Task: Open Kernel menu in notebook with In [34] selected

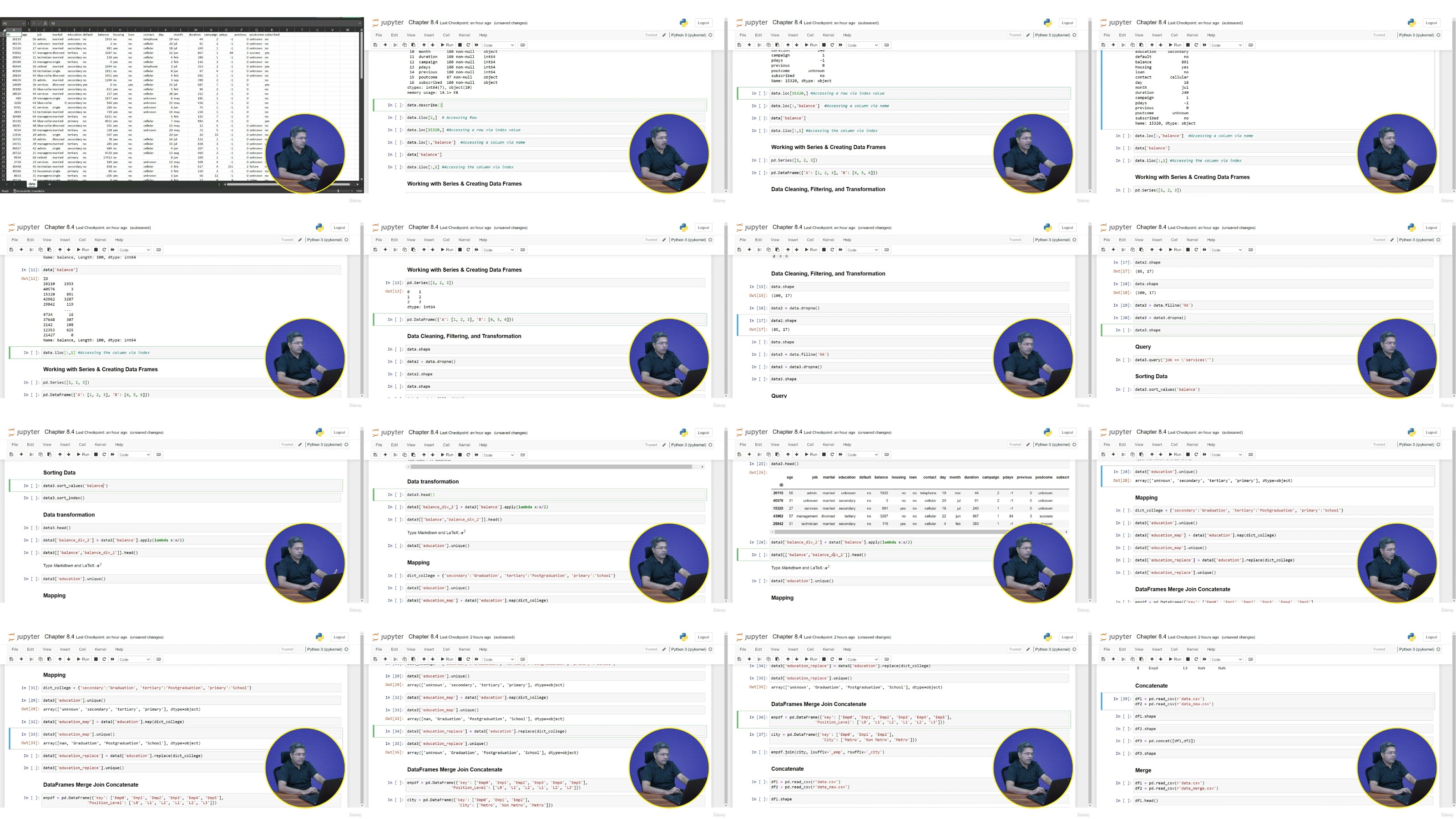Action: (464, 649)
